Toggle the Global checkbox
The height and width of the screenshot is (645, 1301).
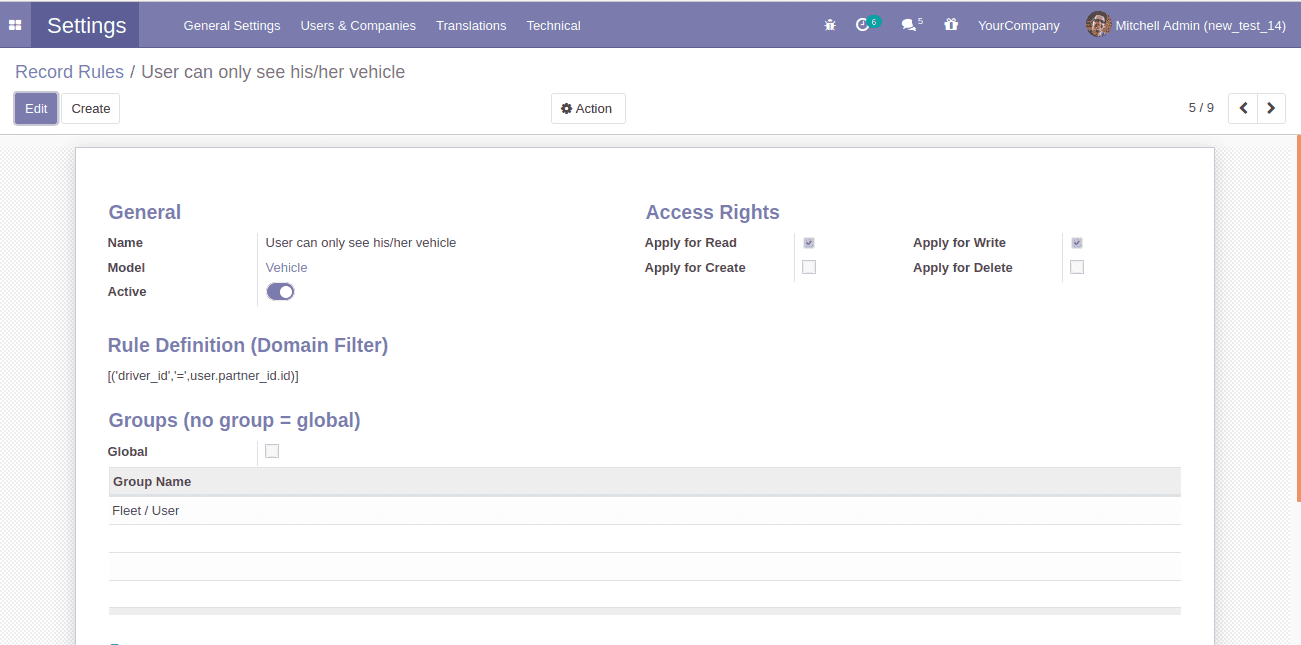coord(272,451)
